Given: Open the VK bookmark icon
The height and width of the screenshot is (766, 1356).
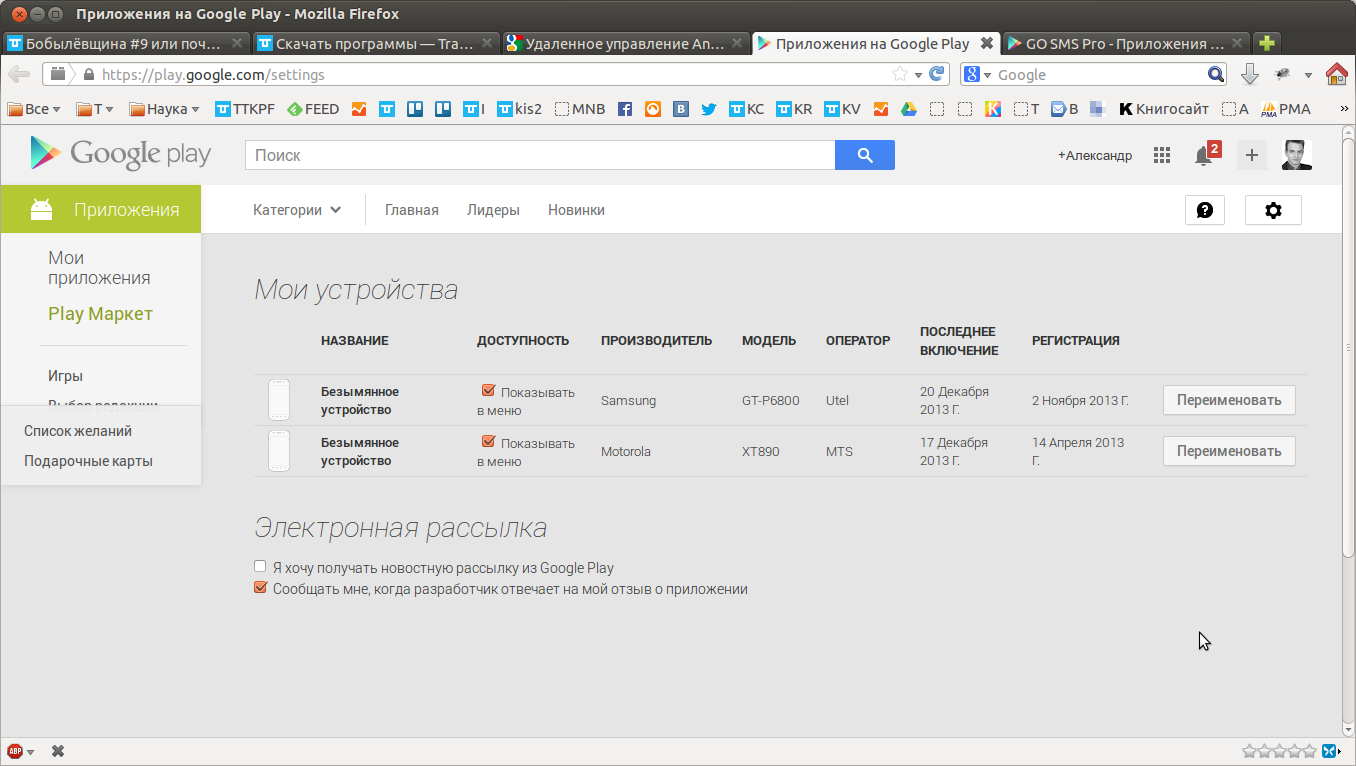Looking at the screenshot, I should point(681,109).
